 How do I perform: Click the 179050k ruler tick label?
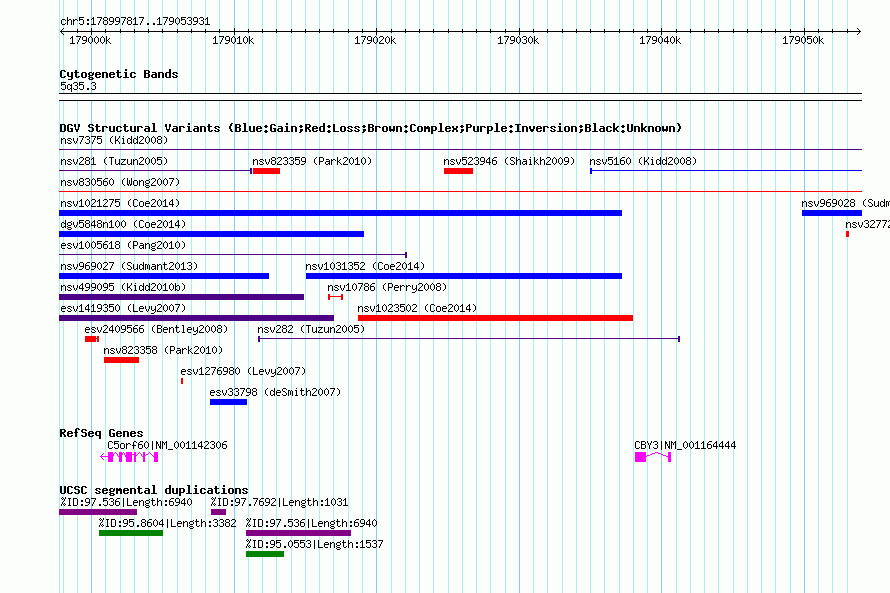pos(803,40)
